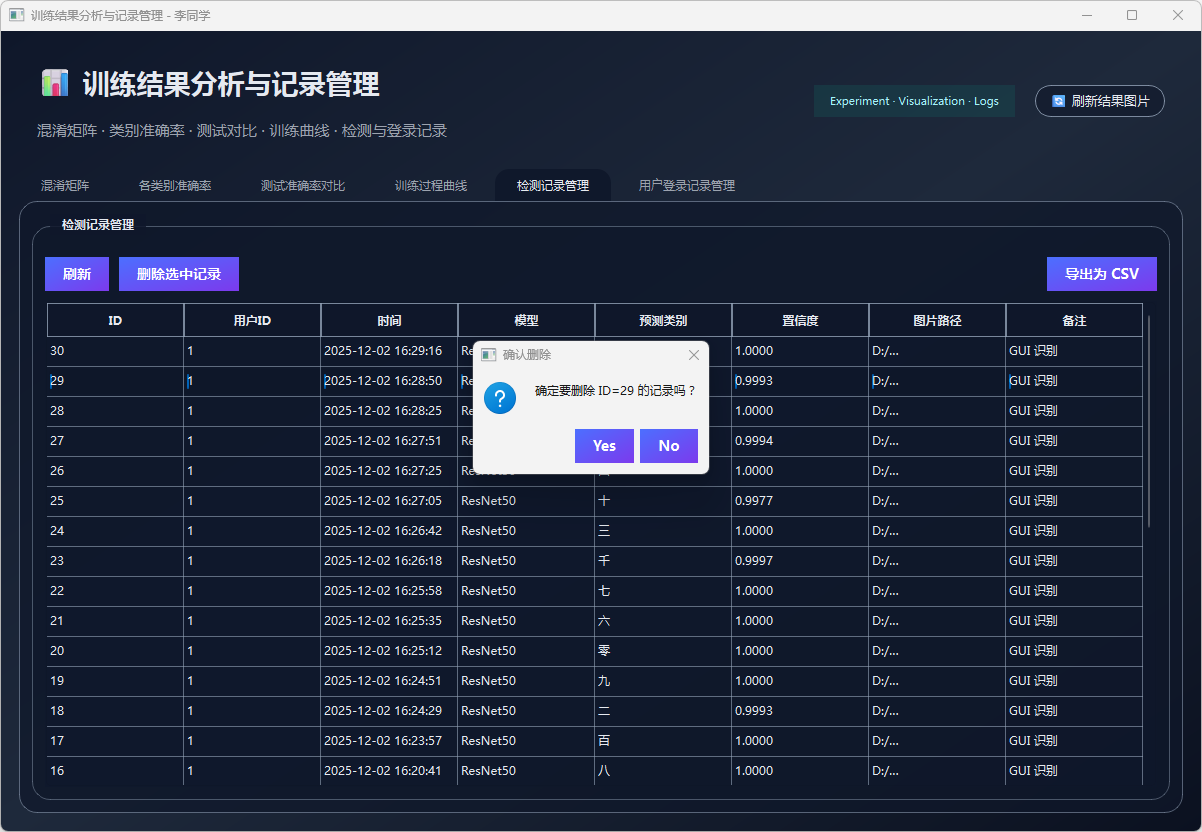Show the 训练过程曲线 tab

(430, 186)
